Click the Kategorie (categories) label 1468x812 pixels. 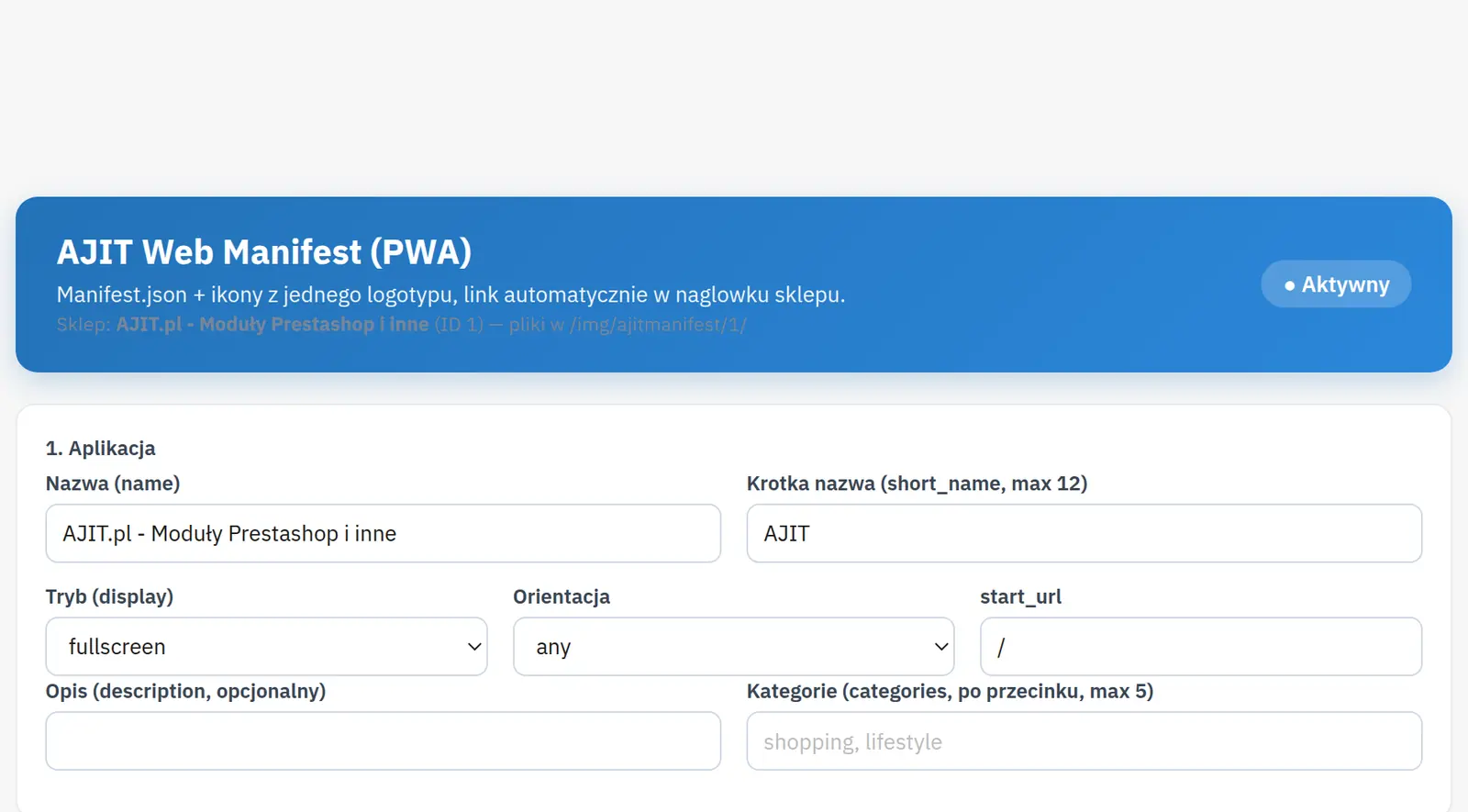pos(950,691)
